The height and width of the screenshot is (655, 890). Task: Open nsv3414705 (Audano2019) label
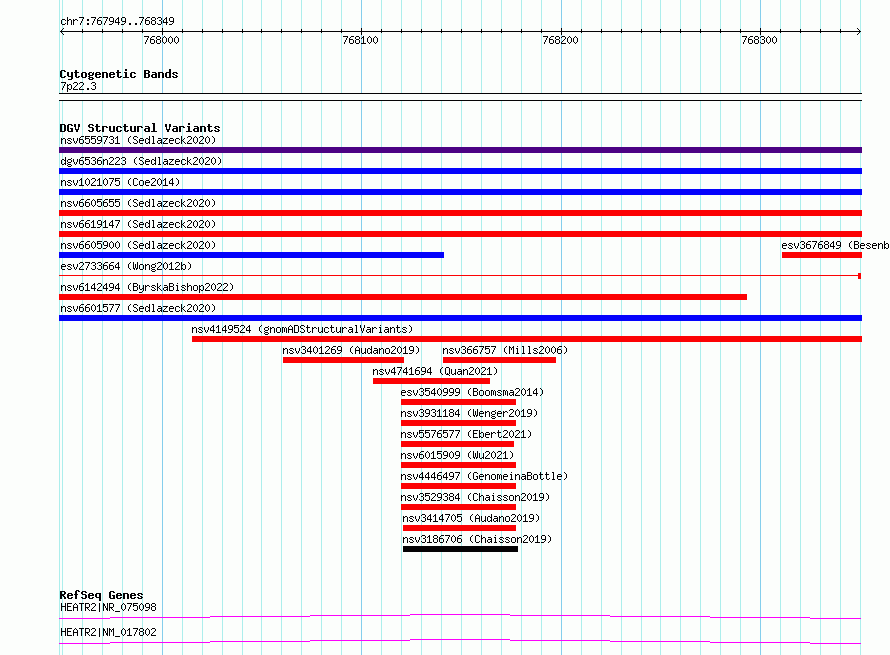(471, 518)
